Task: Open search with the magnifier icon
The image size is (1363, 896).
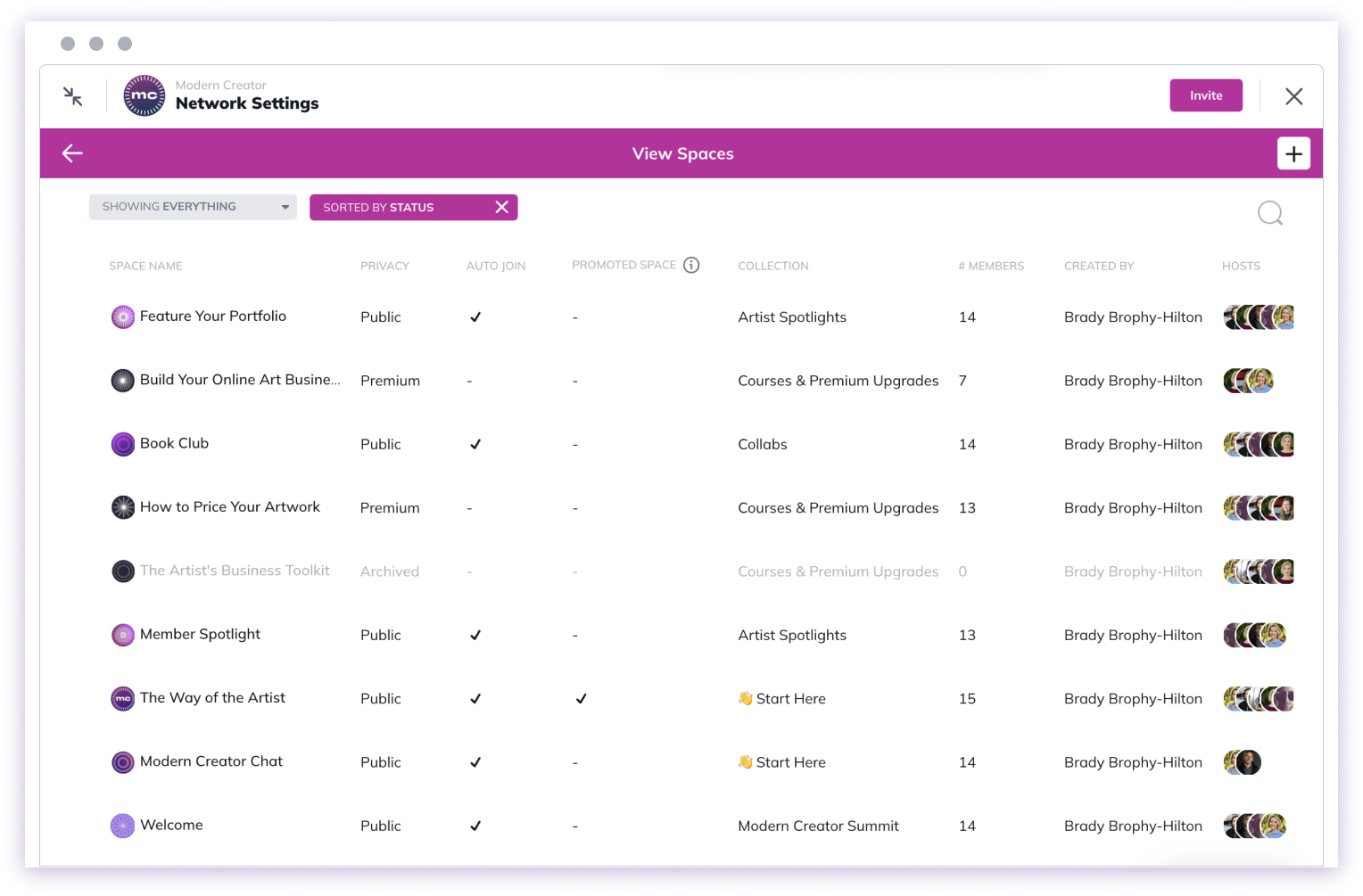Action: (1270, 213)
